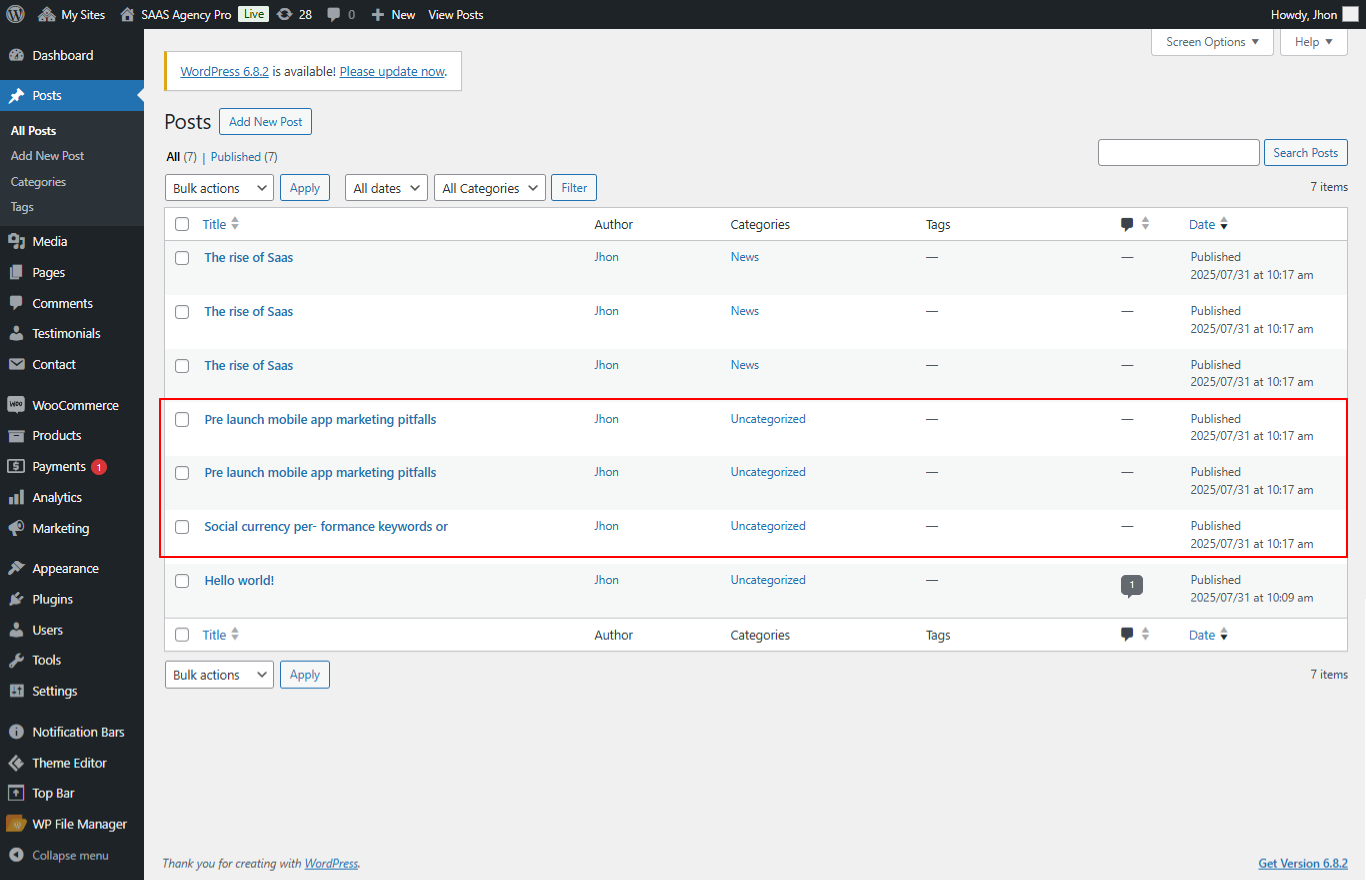
Task: Click the Payments dollar icon
Action: tap(16, 466)
